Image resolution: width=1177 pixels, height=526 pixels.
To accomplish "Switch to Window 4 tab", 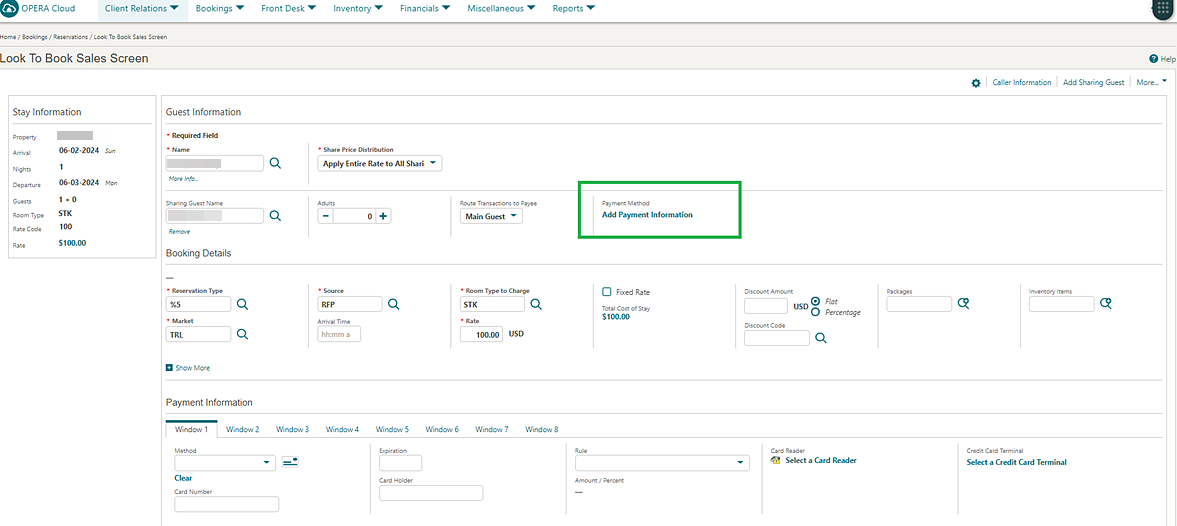I will 342,429.
